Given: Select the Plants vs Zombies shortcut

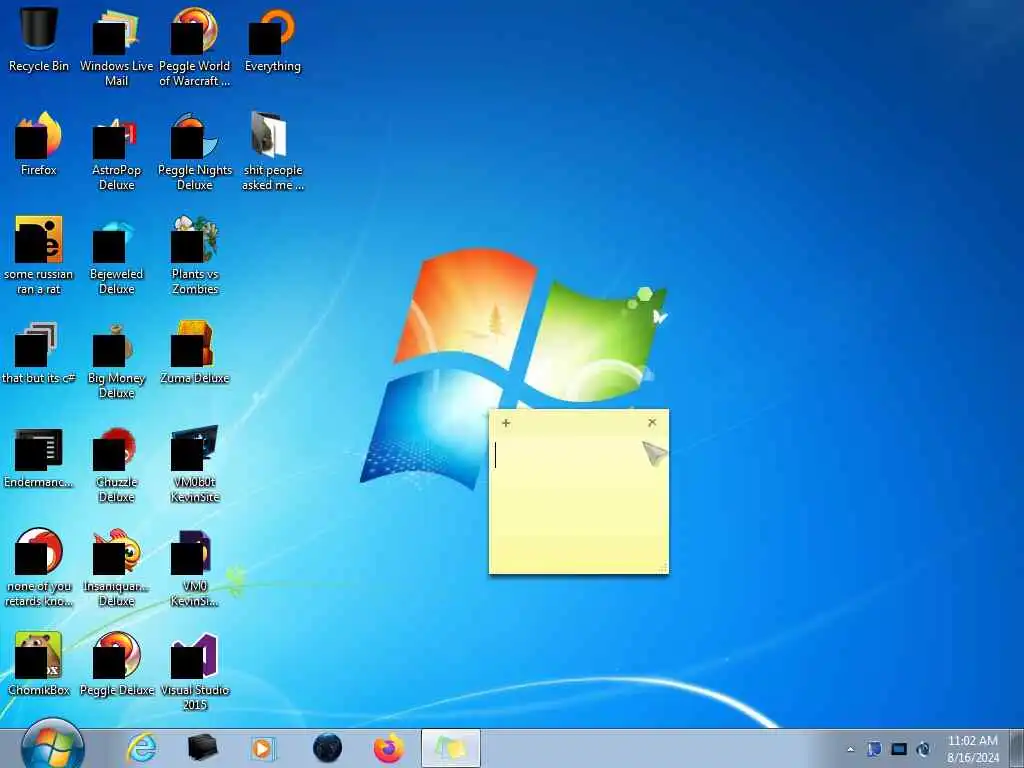Looking at the screenshot, I should [x=195, y=255].
